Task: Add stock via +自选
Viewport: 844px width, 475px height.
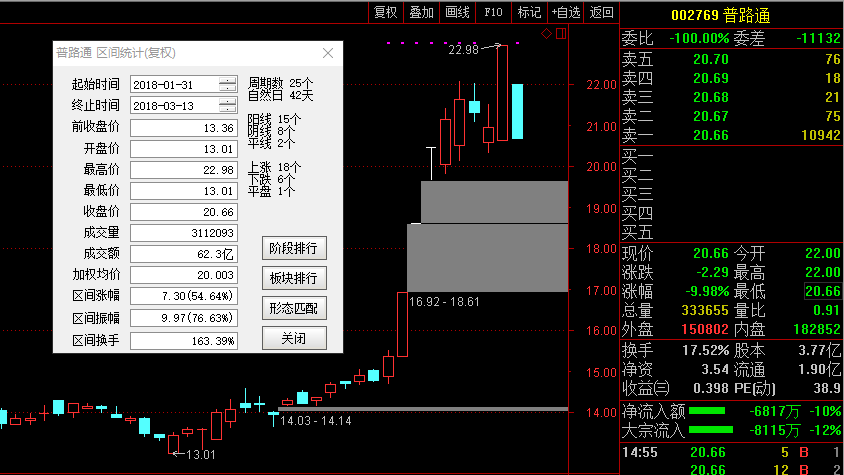Action: [x=565, y=12]
